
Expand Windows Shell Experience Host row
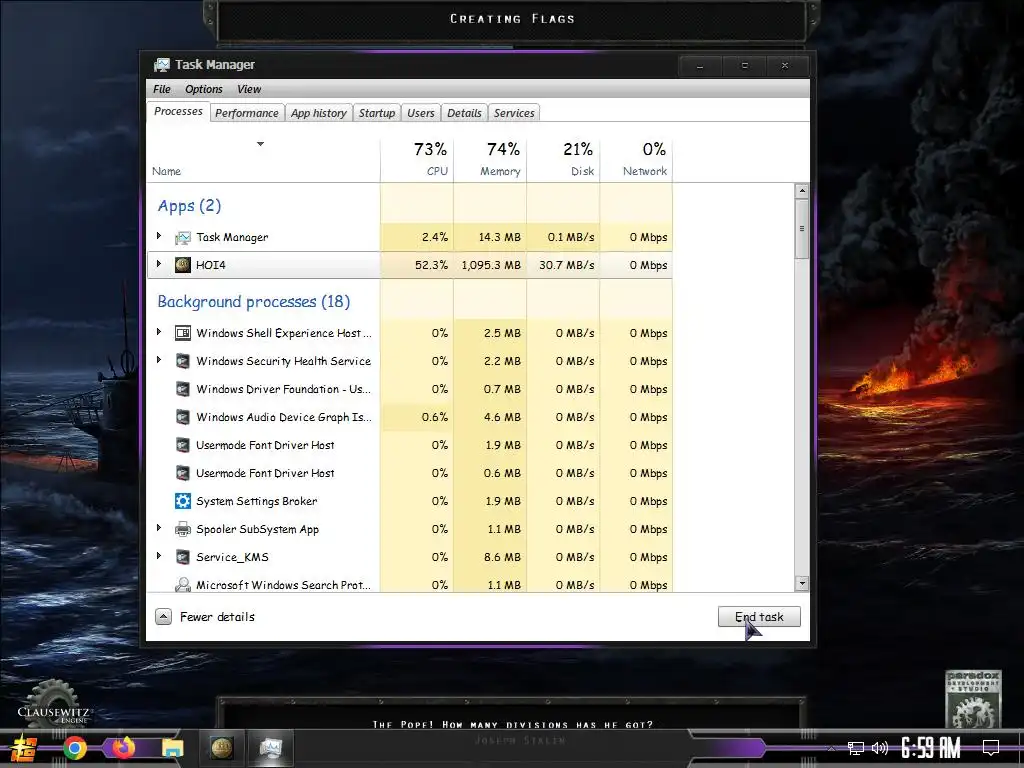159,332
